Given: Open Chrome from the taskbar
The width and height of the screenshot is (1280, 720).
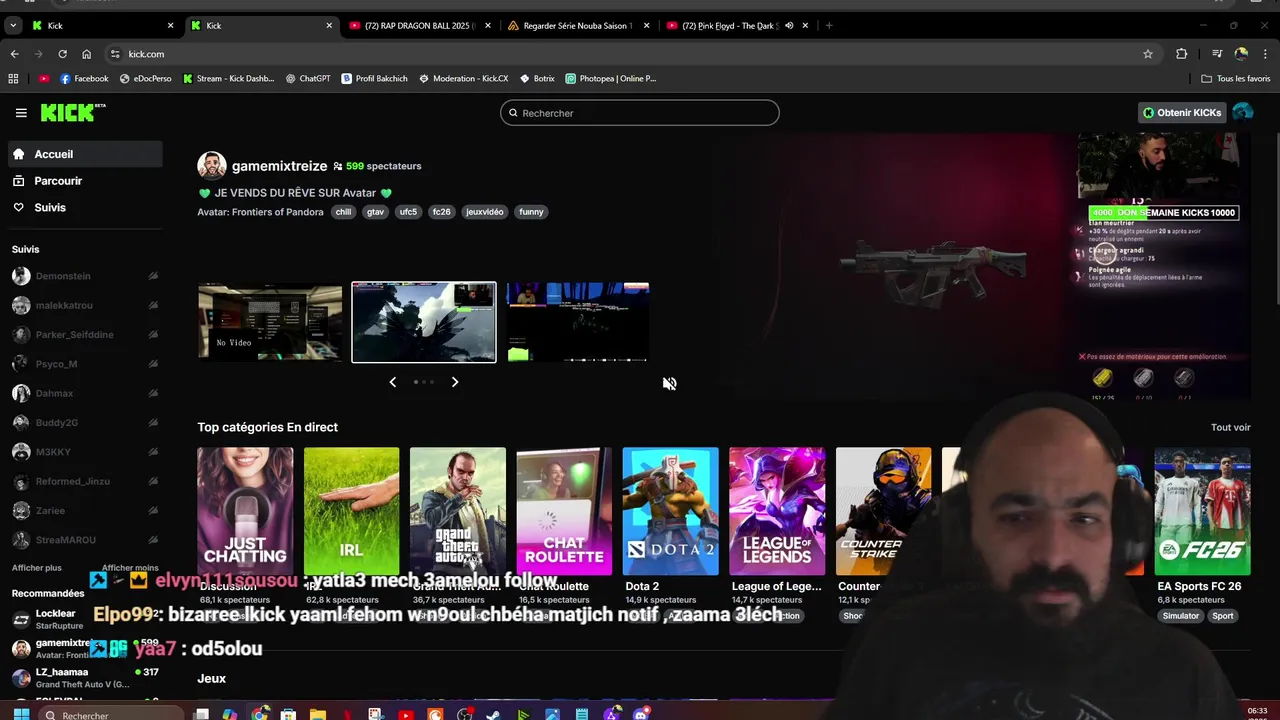Looking at the screenshot, I should pyautogui.click(x=259, y=715).
